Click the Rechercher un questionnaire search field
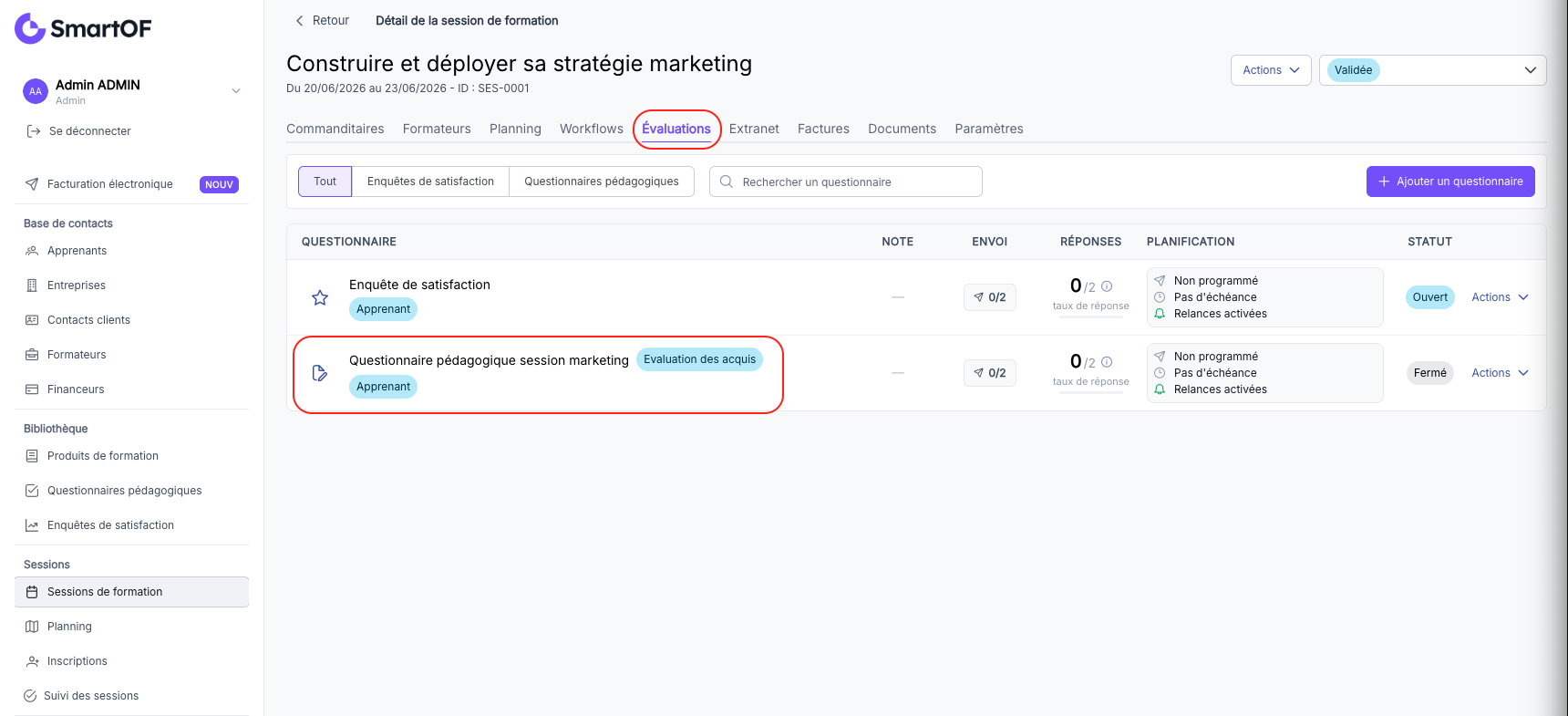1568x716 pixels. (846, 182)
